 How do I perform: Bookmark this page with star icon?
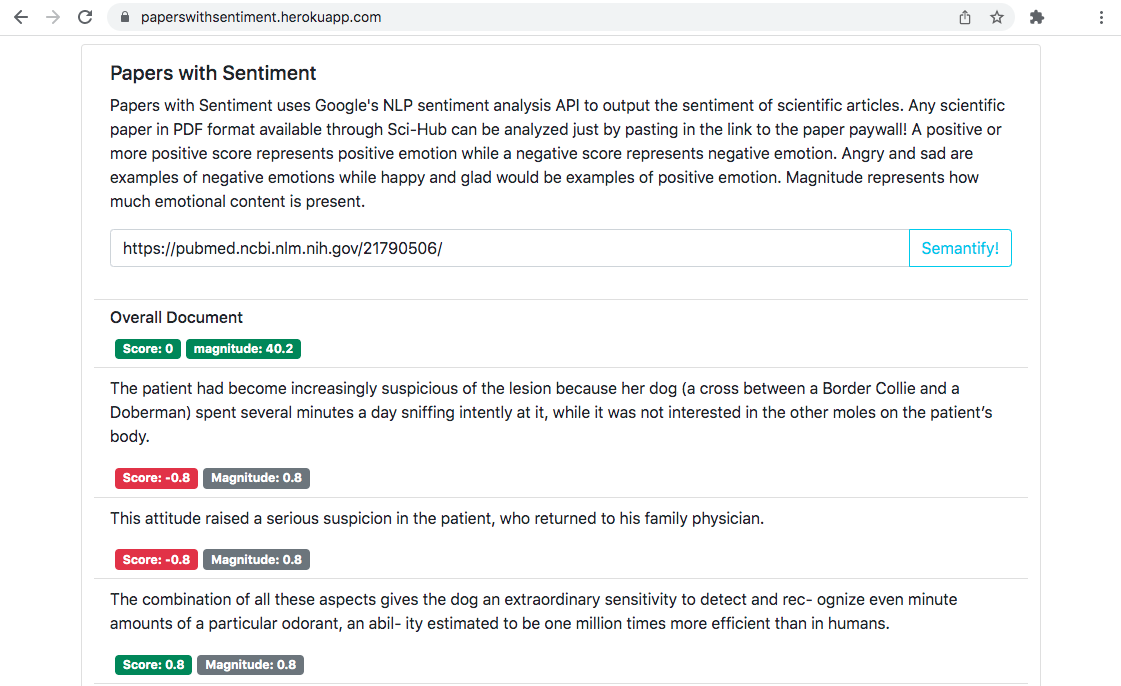[997, 17]
